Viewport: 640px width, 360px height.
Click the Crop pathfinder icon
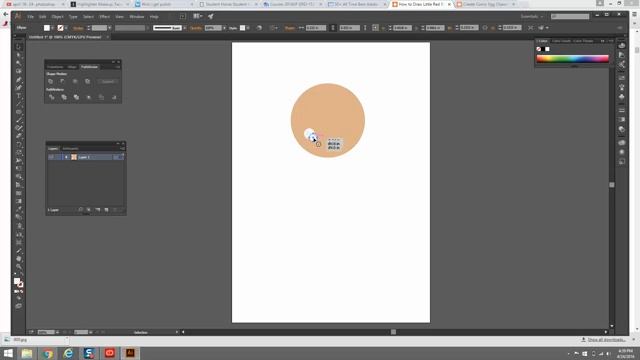(x=89, y=97)
